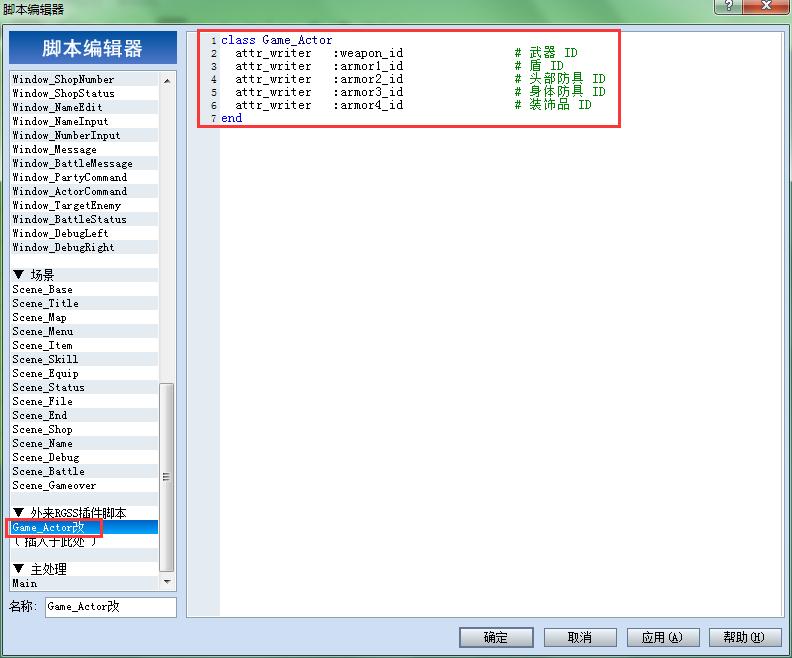Click scroll up arrow in script list
This screenshot has width=792, height=658.
pos(167,80)
